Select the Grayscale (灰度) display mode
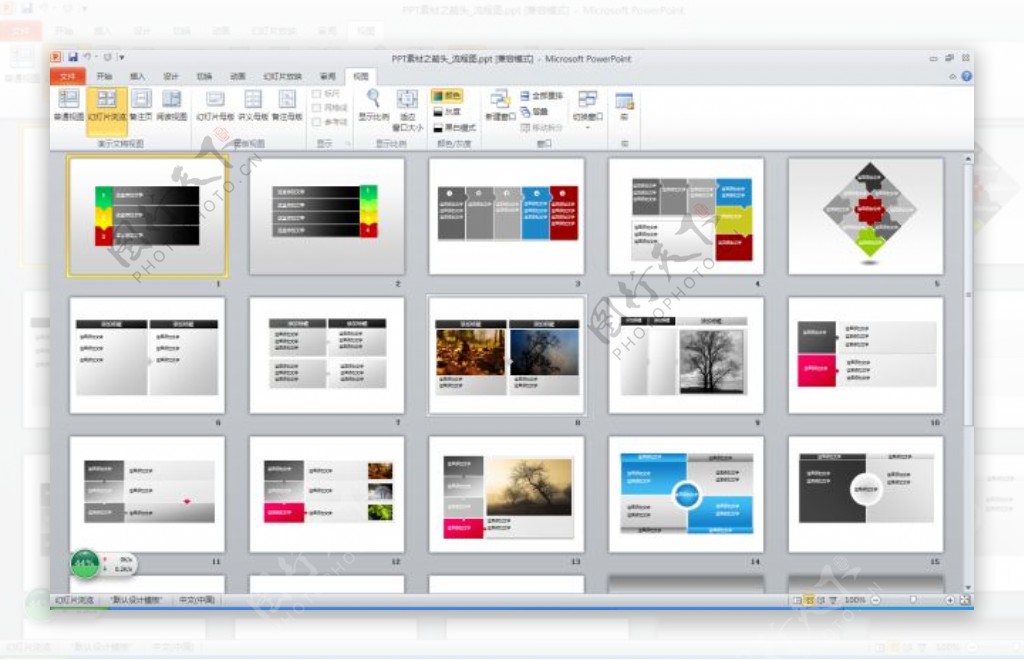This screenshot has width=1024, height=660. pyautogui.click(x=447, y=112)
